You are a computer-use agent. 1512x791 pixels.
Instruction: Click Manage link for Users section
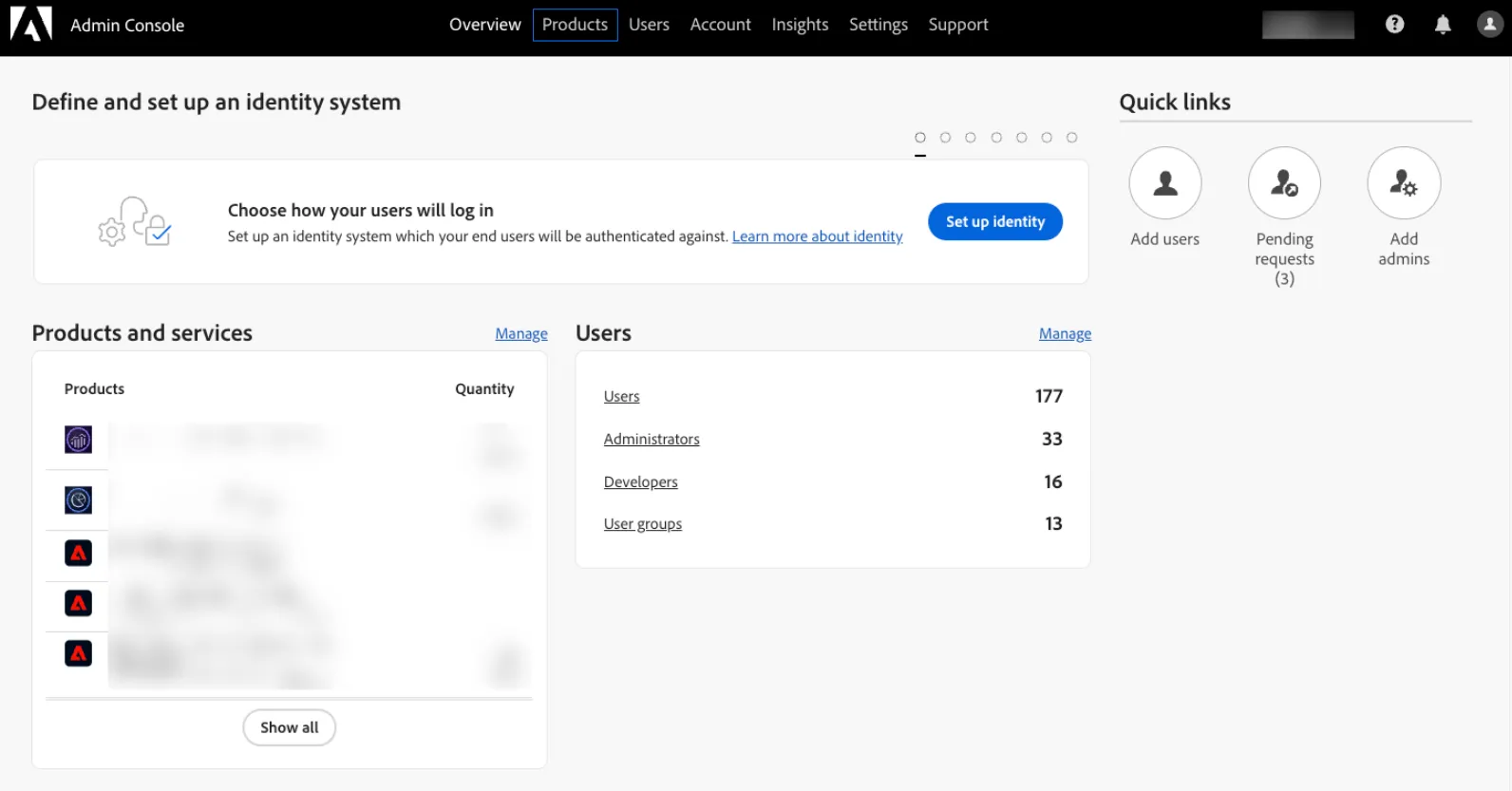tap(1065, 333)
